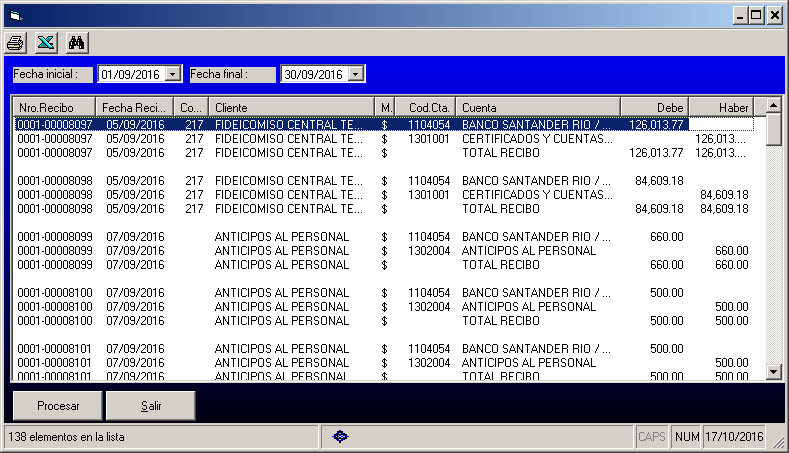The height and width of the screenshot is (453, 789).
Task: Click the scrollbar up arrow in the list
Action: click(773, 105)
